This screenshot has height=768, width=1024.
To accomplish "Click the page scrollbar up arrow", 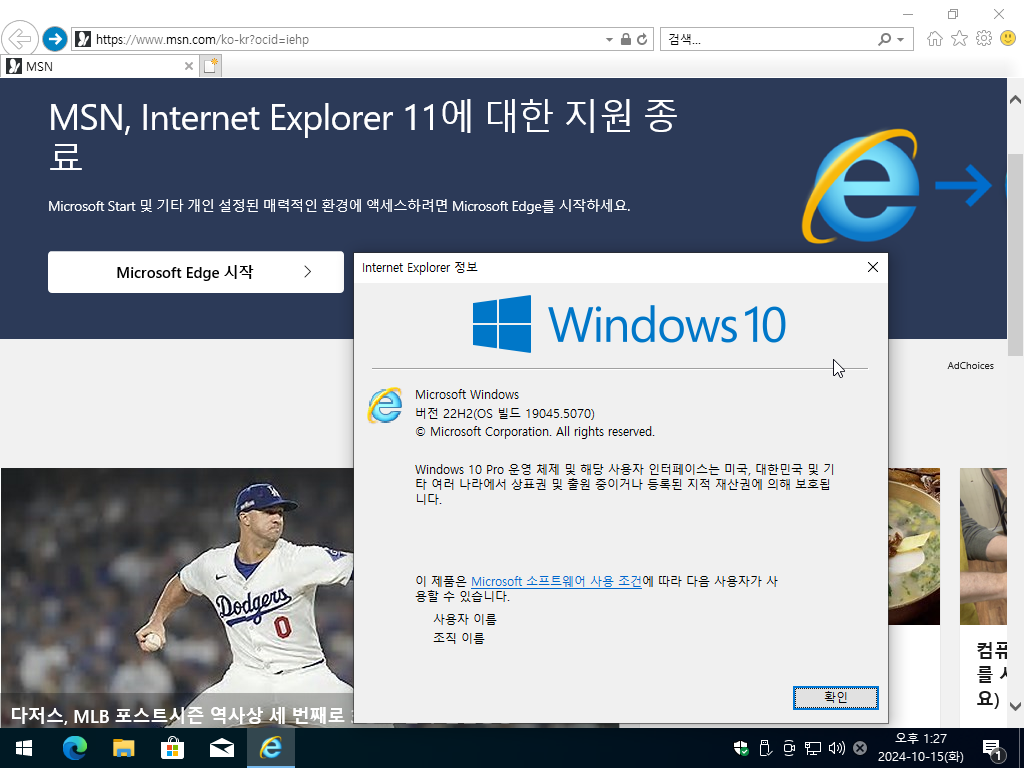I will pyautogui.click(x=1015, y=100).
